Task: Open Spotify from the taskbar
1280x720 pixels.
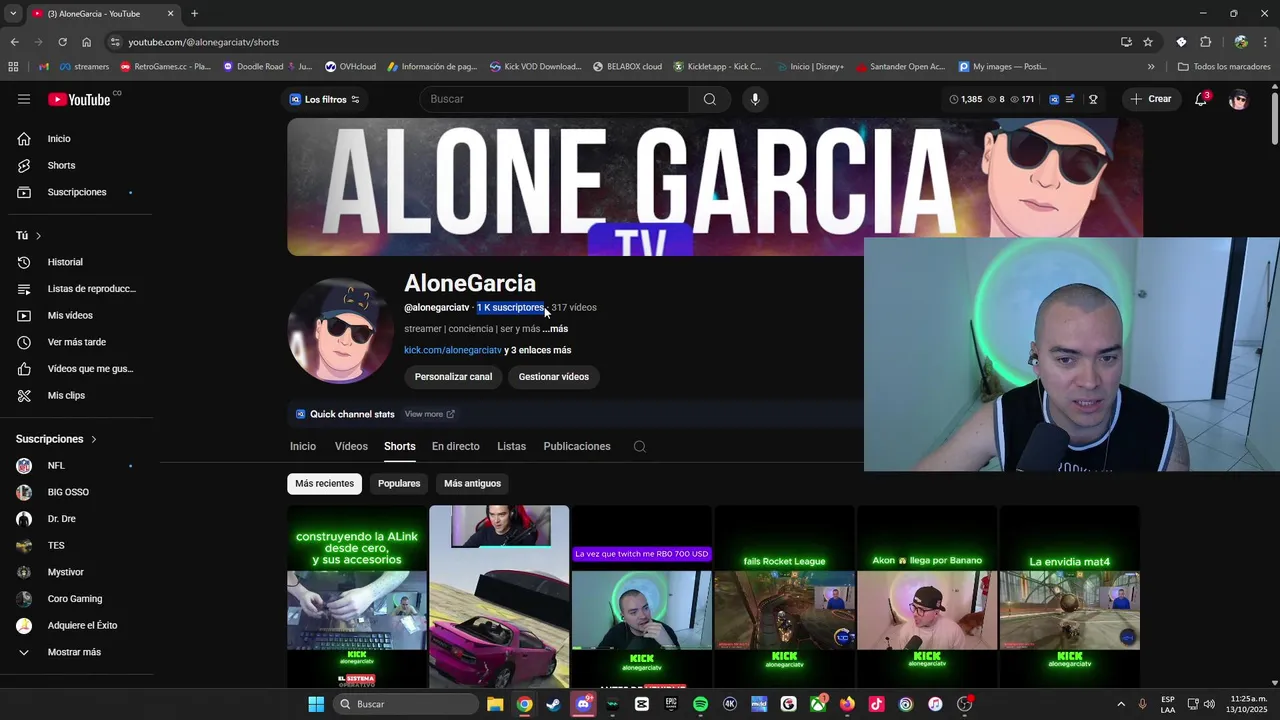Action: click(x=700, y=704)
